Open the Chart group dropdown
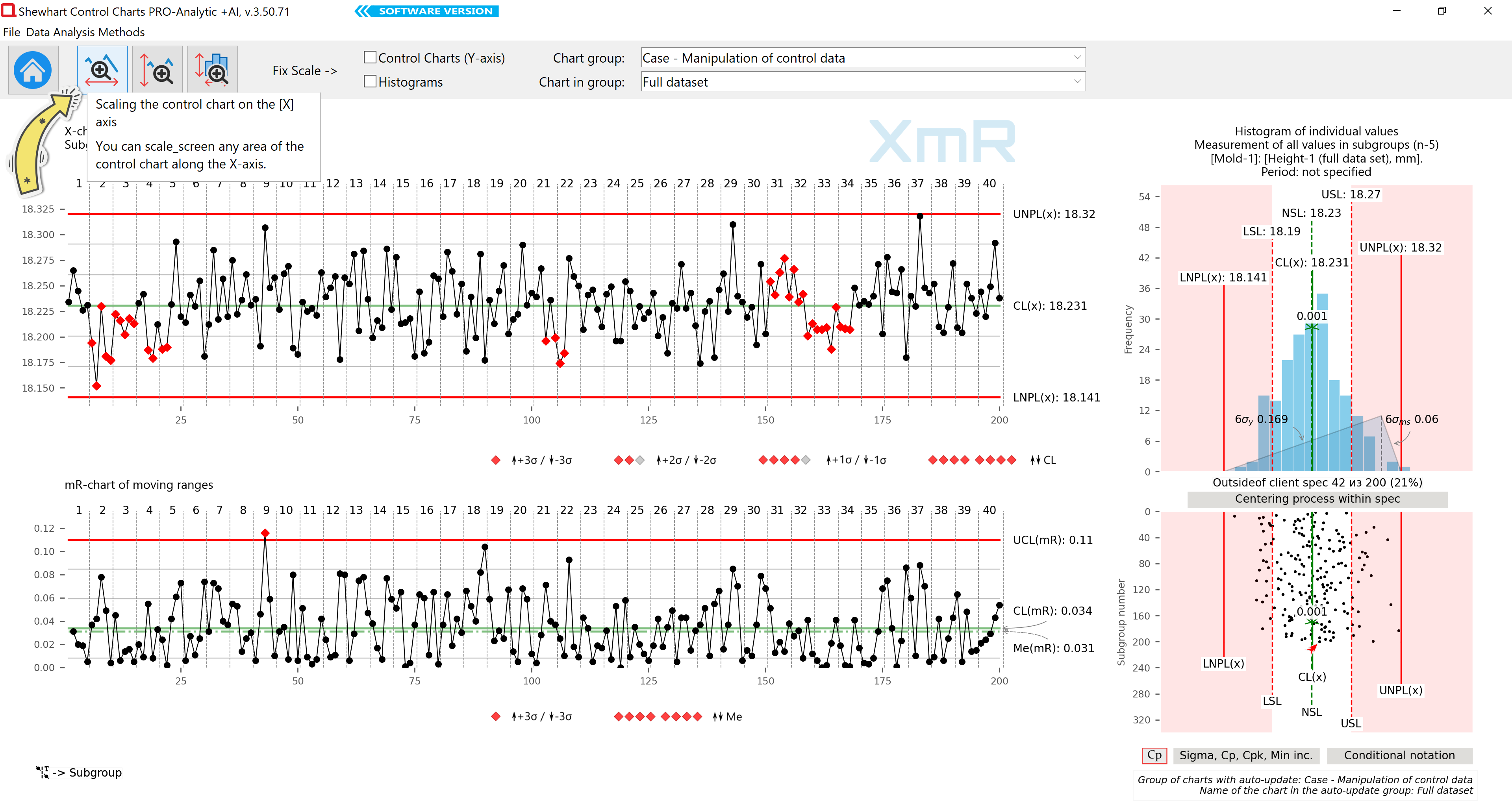This screenshot has width=1512, height=812. click(863, 57)
